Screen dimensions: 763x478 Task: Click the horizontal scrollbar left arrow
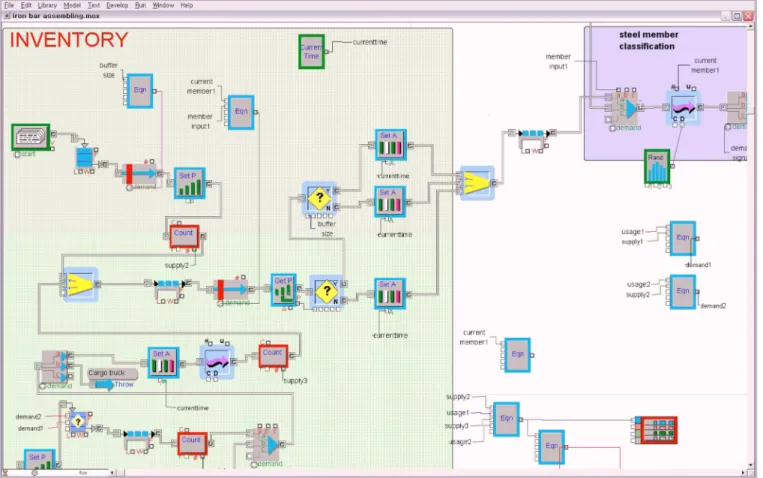(x=112, y=473)
